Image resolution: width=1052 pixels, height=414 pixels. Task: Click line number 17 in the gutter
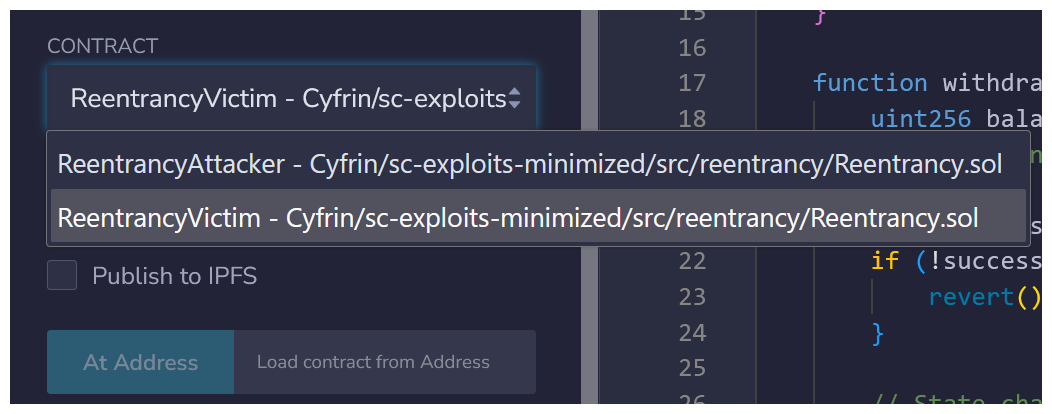[x=691, y=83]
